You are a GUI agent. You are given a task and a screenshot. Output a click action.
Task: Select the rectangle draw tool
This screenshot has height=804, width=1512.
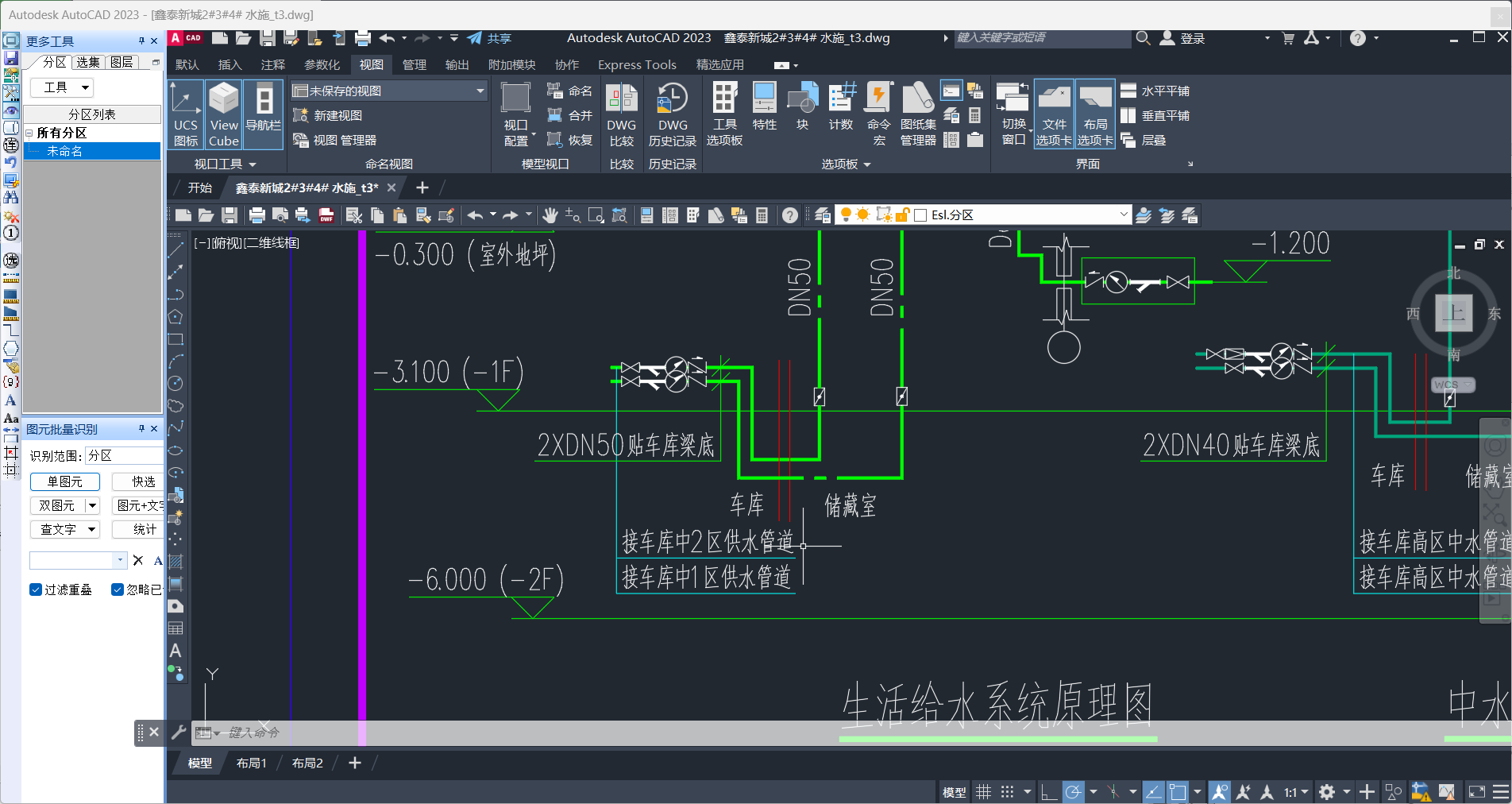(x=175, y=338)
